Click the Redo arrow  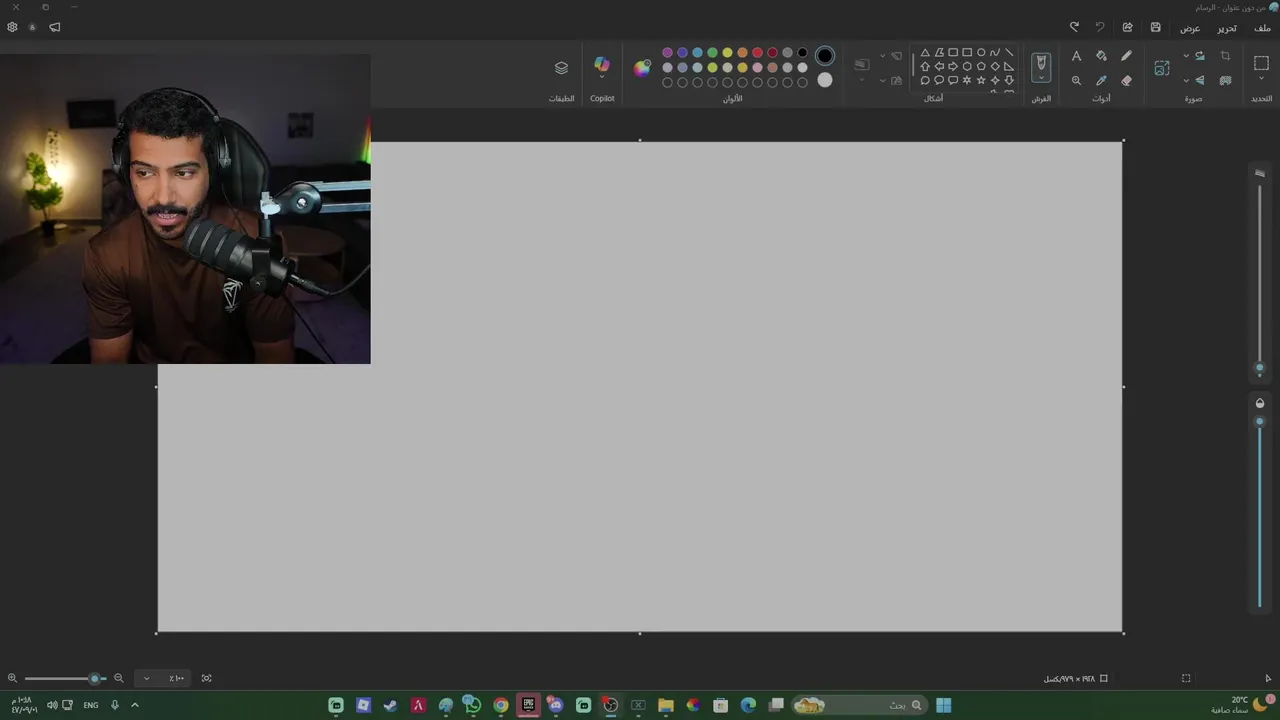tap(1074, 27)
